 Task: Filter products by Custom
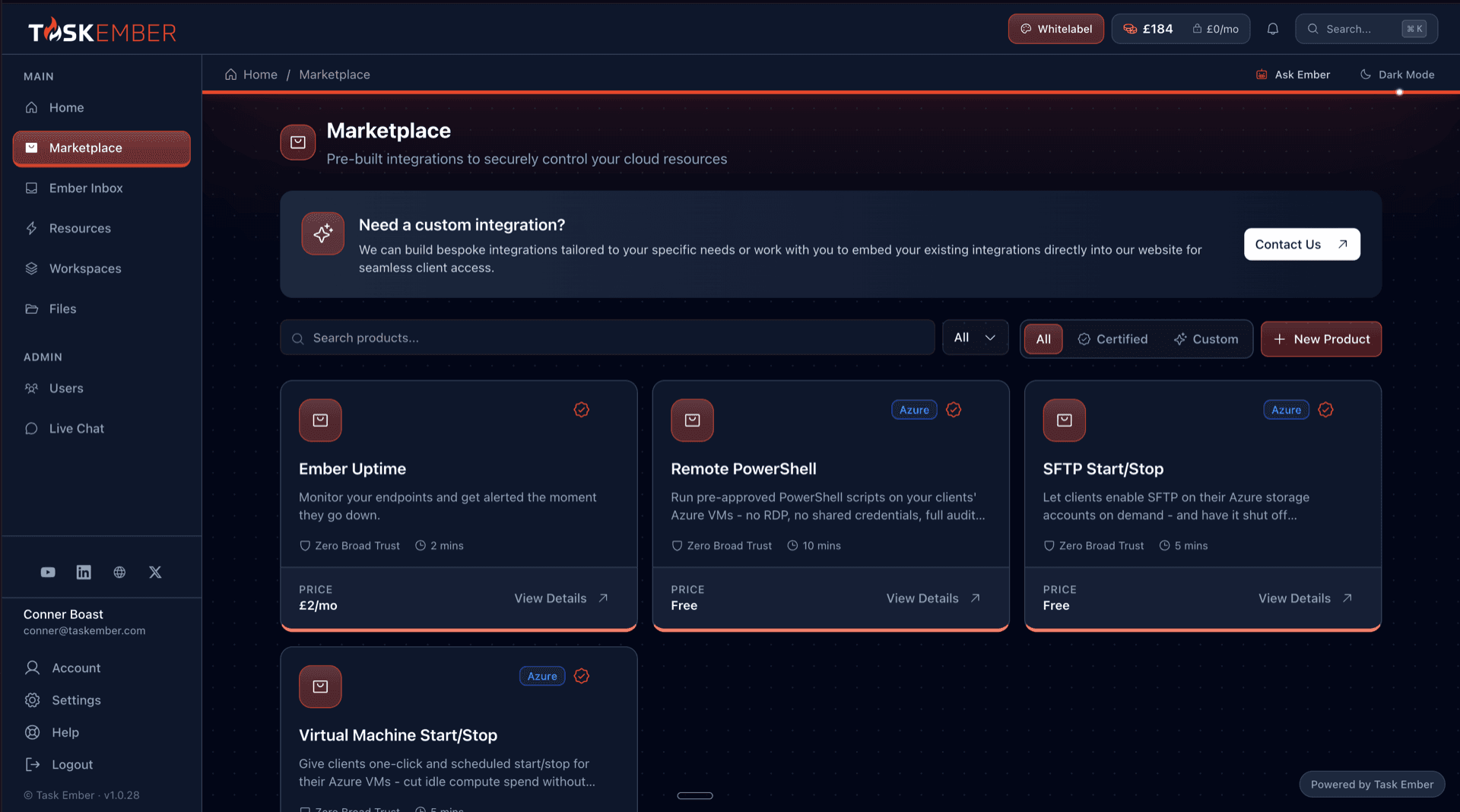coord(1206,339)
